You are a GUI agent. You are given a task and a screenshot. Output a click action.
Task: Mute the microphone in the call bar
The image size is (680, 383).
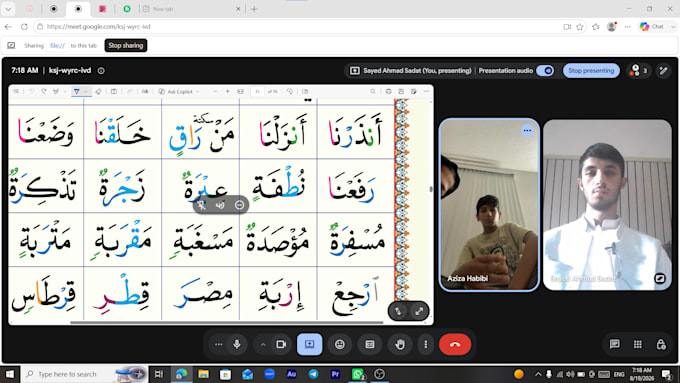tap(237, 344)
